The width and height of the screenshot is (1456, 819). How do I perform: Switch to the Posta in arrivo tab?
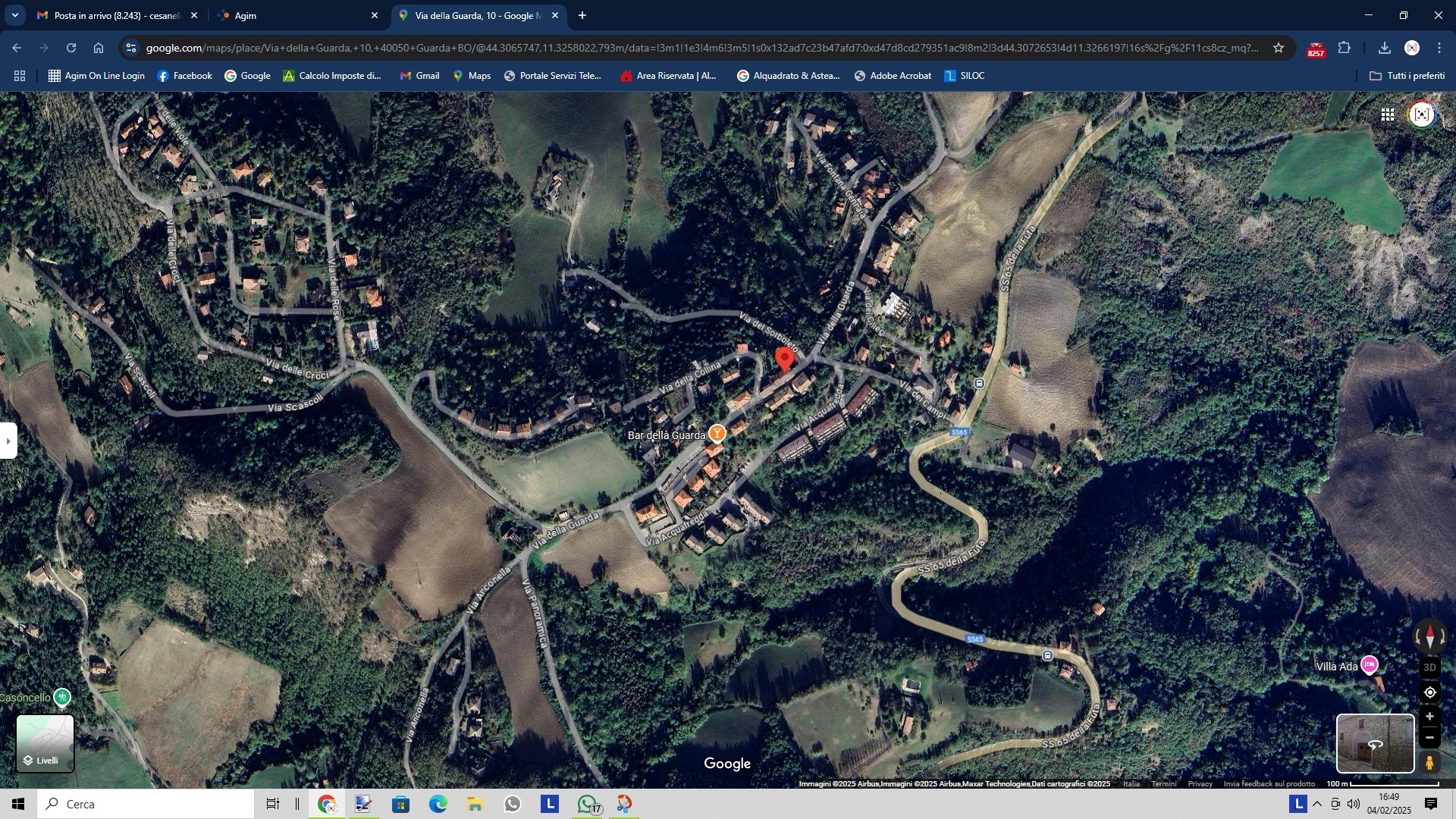114,15
